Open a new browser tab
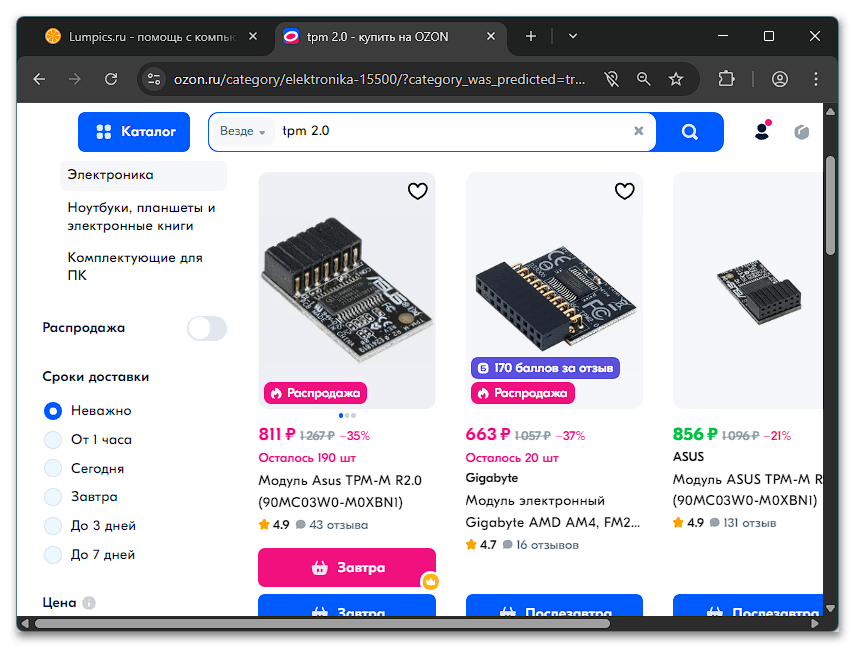Viewport: 855px width, 648px height. pos(531,36)
